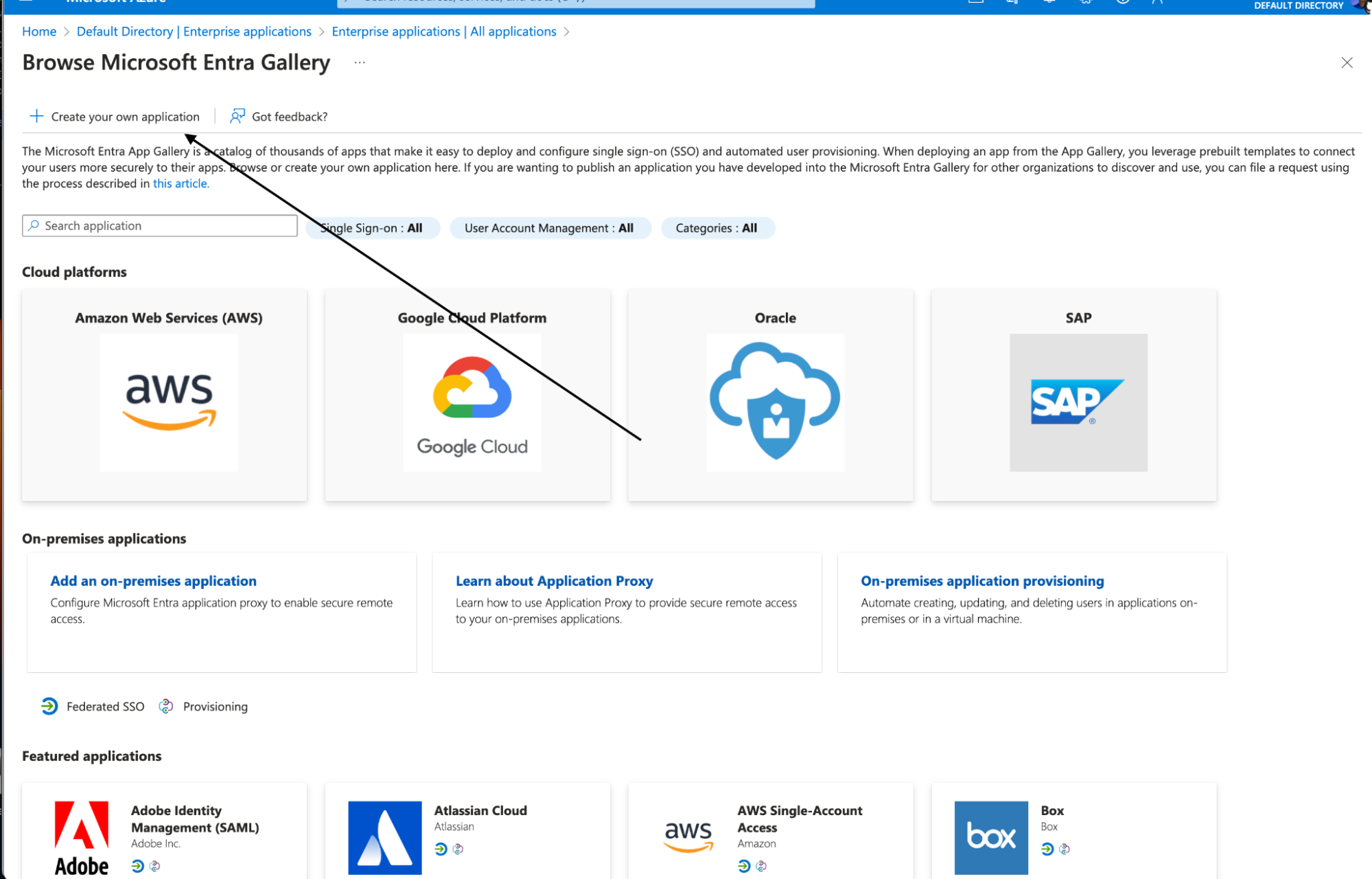Screen dimensions: 1372x879
Task: Select the Box app logo
Action: coord(991,838)
